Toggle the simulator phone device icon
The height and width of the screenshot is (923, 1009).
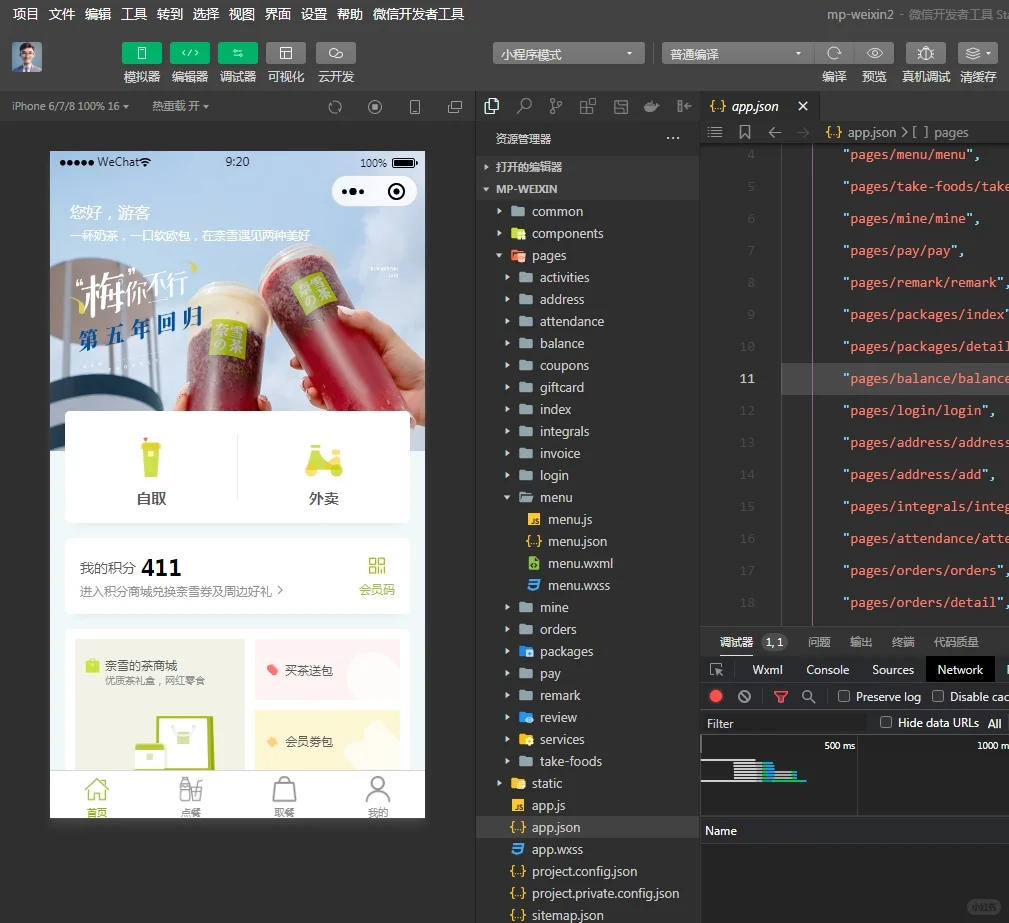pos(415,107)
